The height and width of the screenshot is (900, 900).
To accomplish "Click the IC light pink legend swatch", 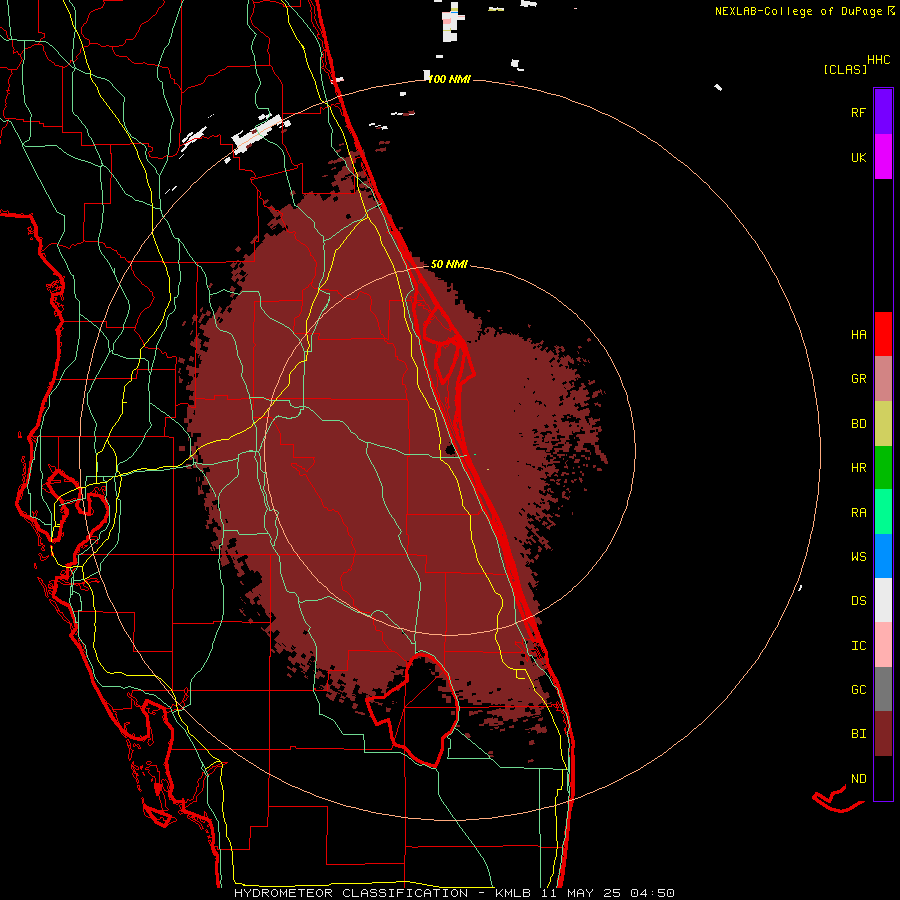I will click(883, 645).
